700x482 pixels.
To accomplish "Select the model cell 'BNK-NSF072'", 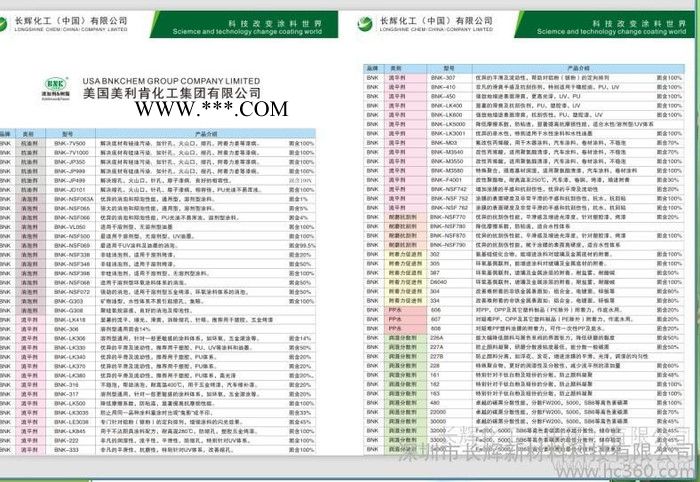I will click(x=70, y=292).
